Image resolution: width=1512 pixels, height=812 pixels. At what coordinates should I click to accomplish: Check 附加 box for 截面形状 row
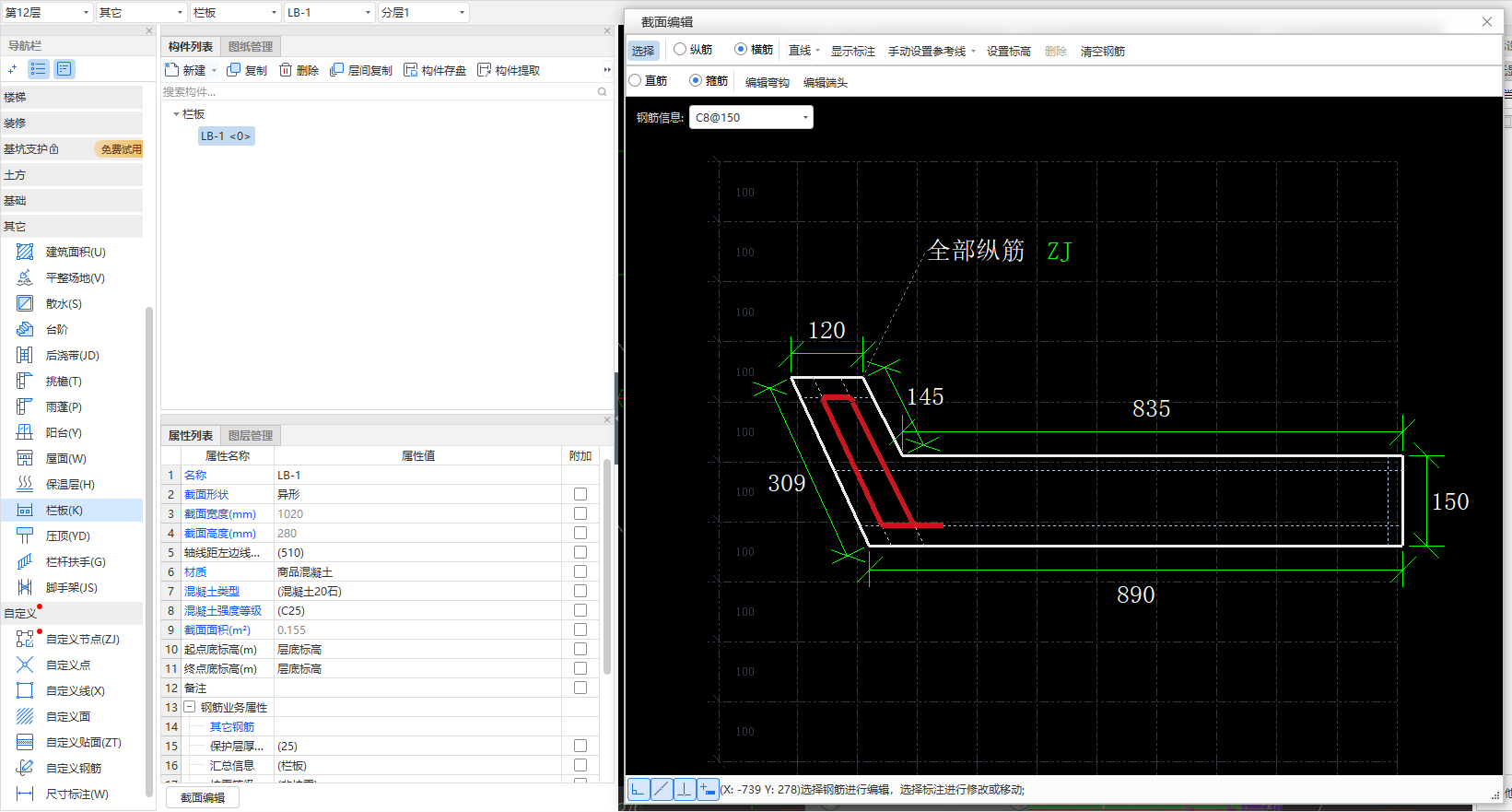pyautogui.click(x=580, y=494)
